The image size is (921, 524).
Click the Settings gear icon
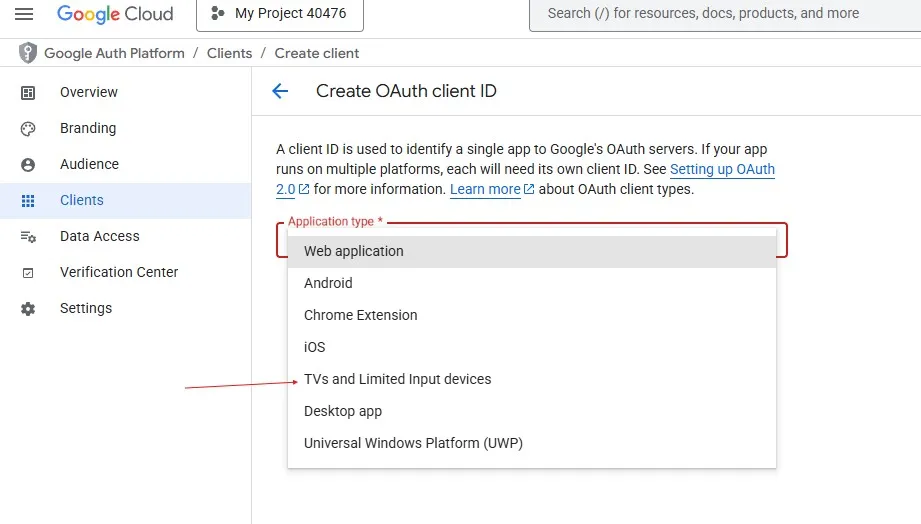tap(28, 308)
